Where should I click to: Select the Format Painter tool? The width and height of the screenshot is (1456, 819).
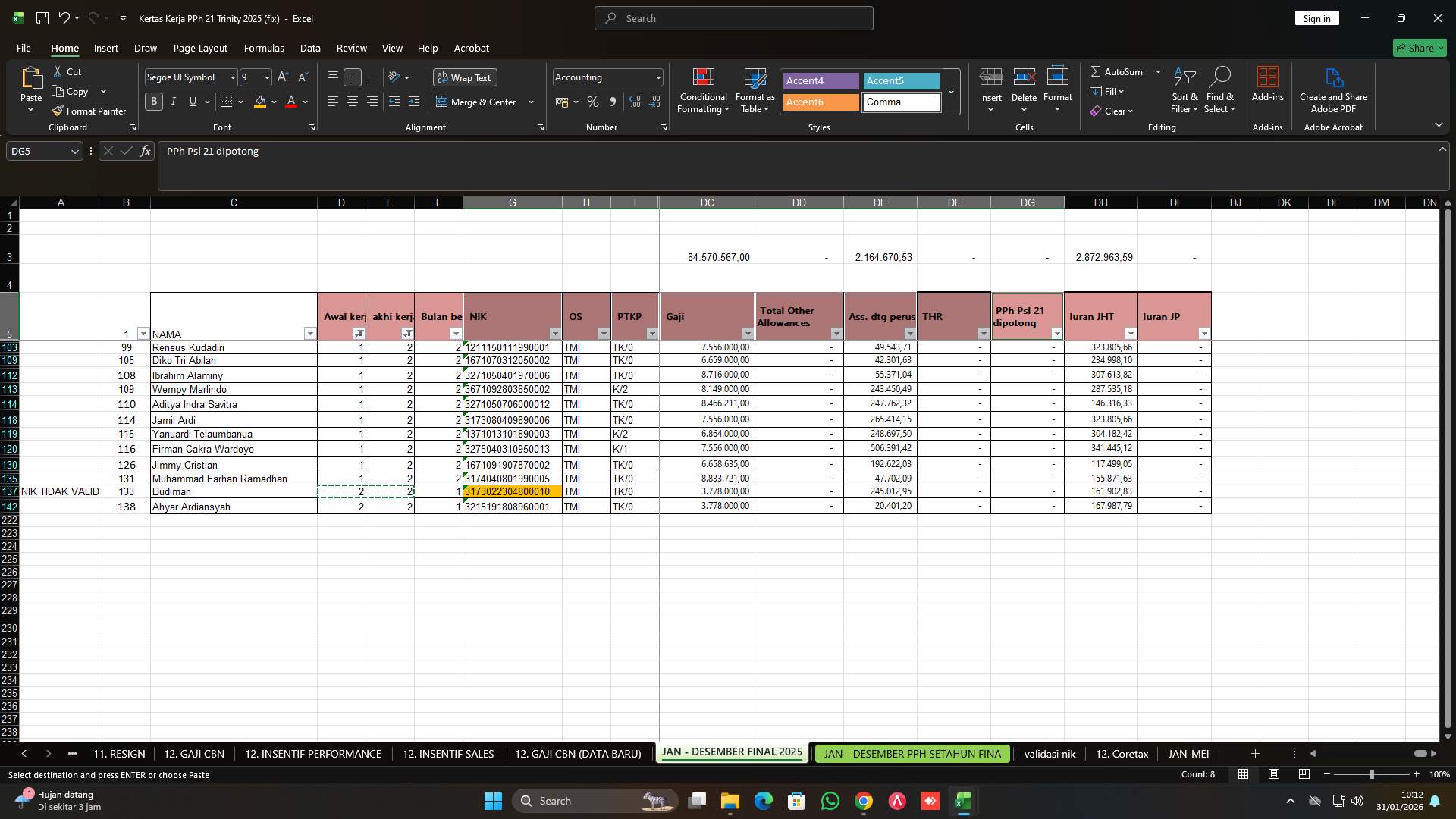coord(89,111)
